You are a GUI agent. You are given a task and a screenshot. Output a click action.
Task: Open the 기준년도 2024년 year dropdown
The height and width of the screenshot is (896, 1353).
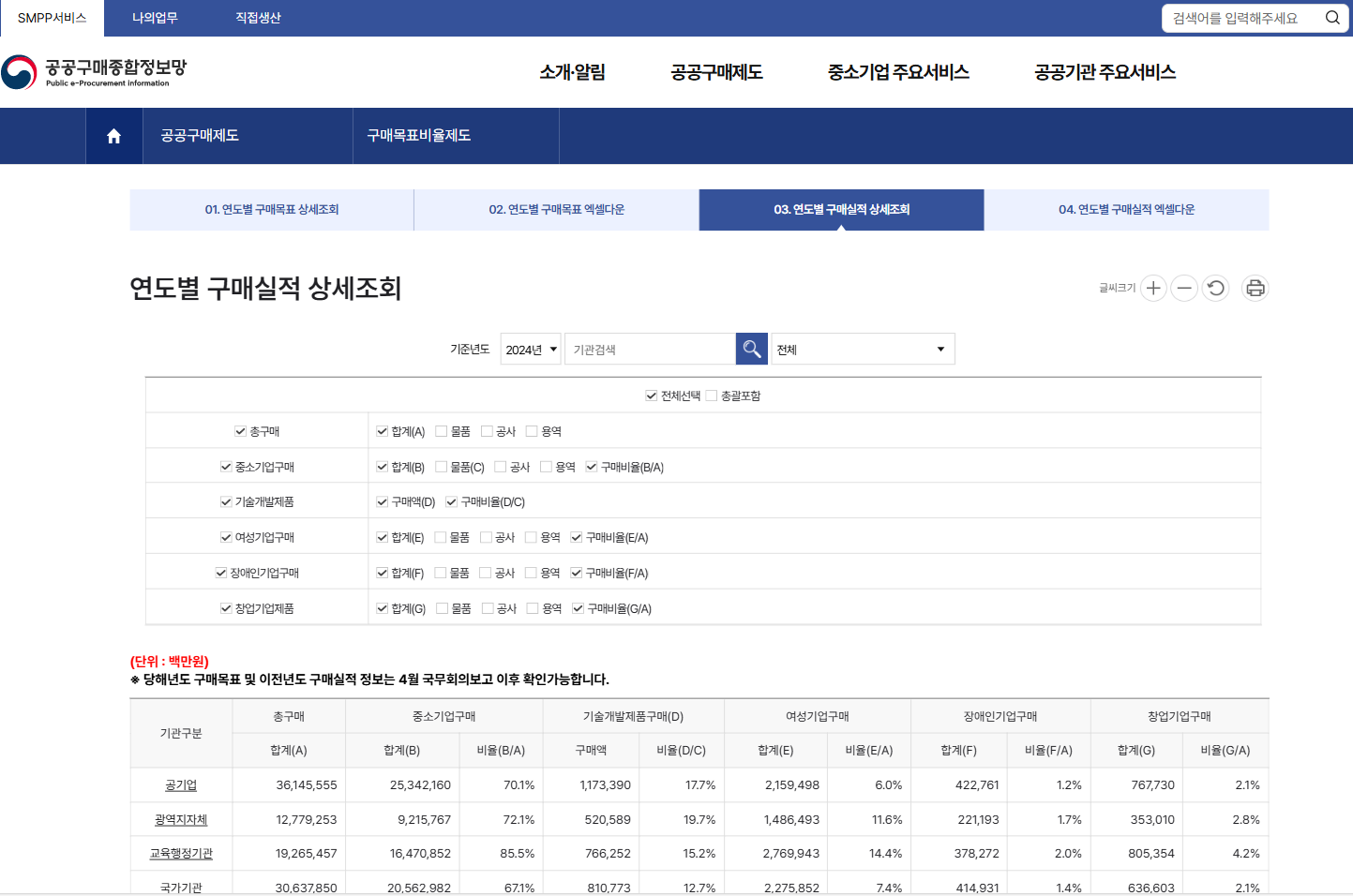tap(531, 349)
